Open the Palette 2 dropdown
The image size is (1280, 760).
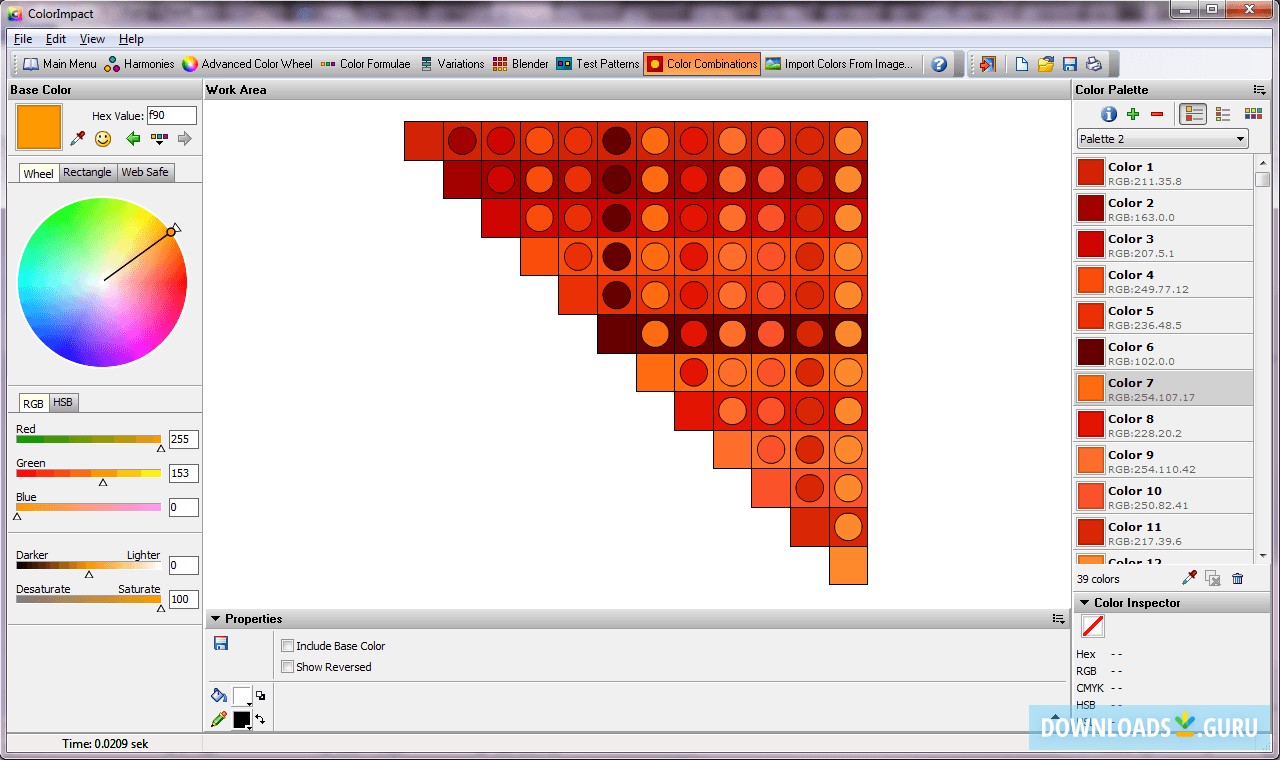coord(1162,139)
